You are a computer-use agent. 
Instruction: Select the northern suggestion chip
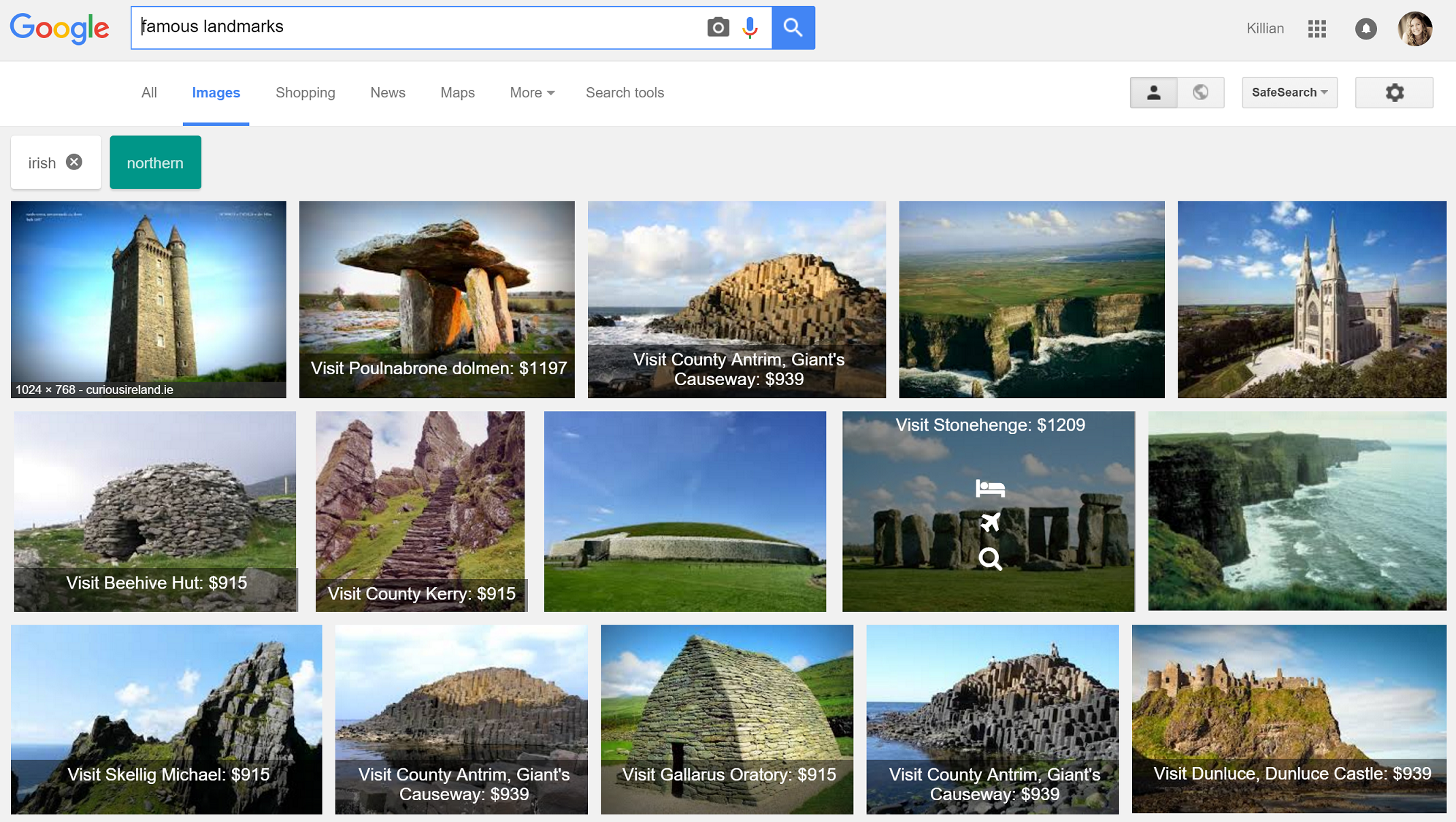point(155,163)
